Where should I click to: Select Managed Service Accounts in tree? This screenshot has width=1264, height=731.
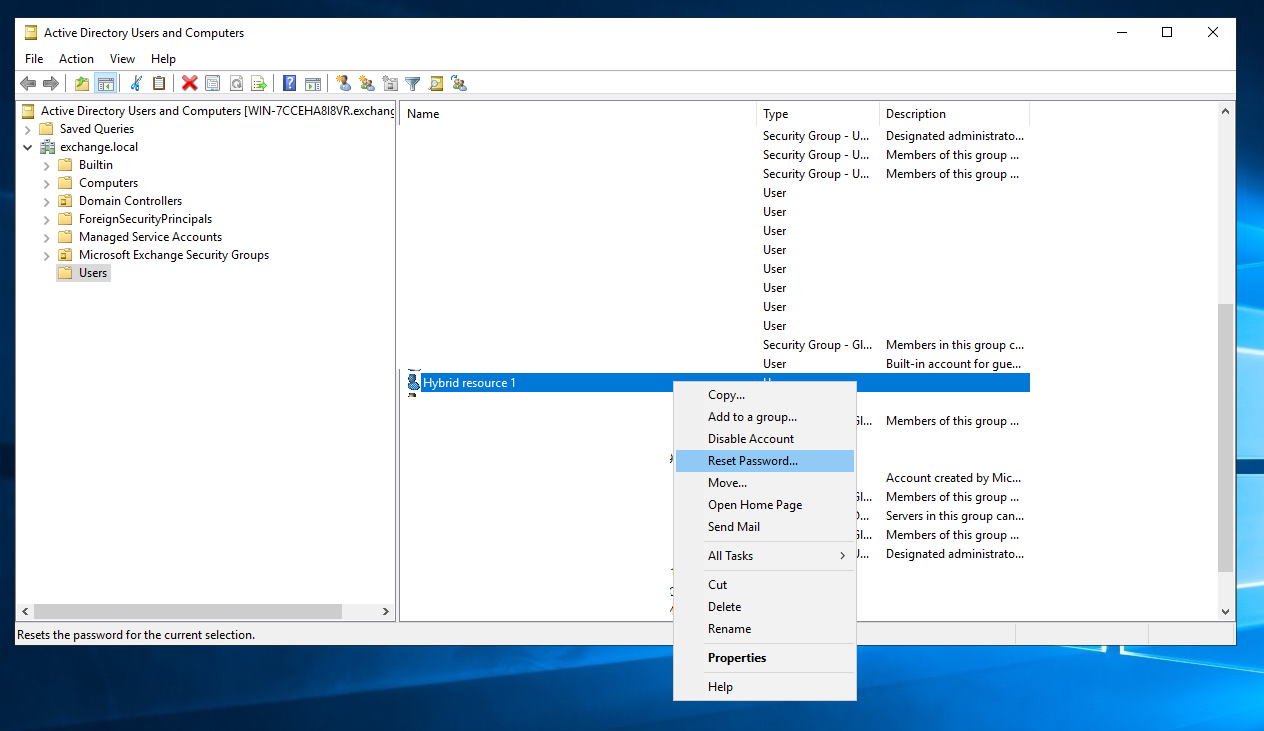coord(150,237)
